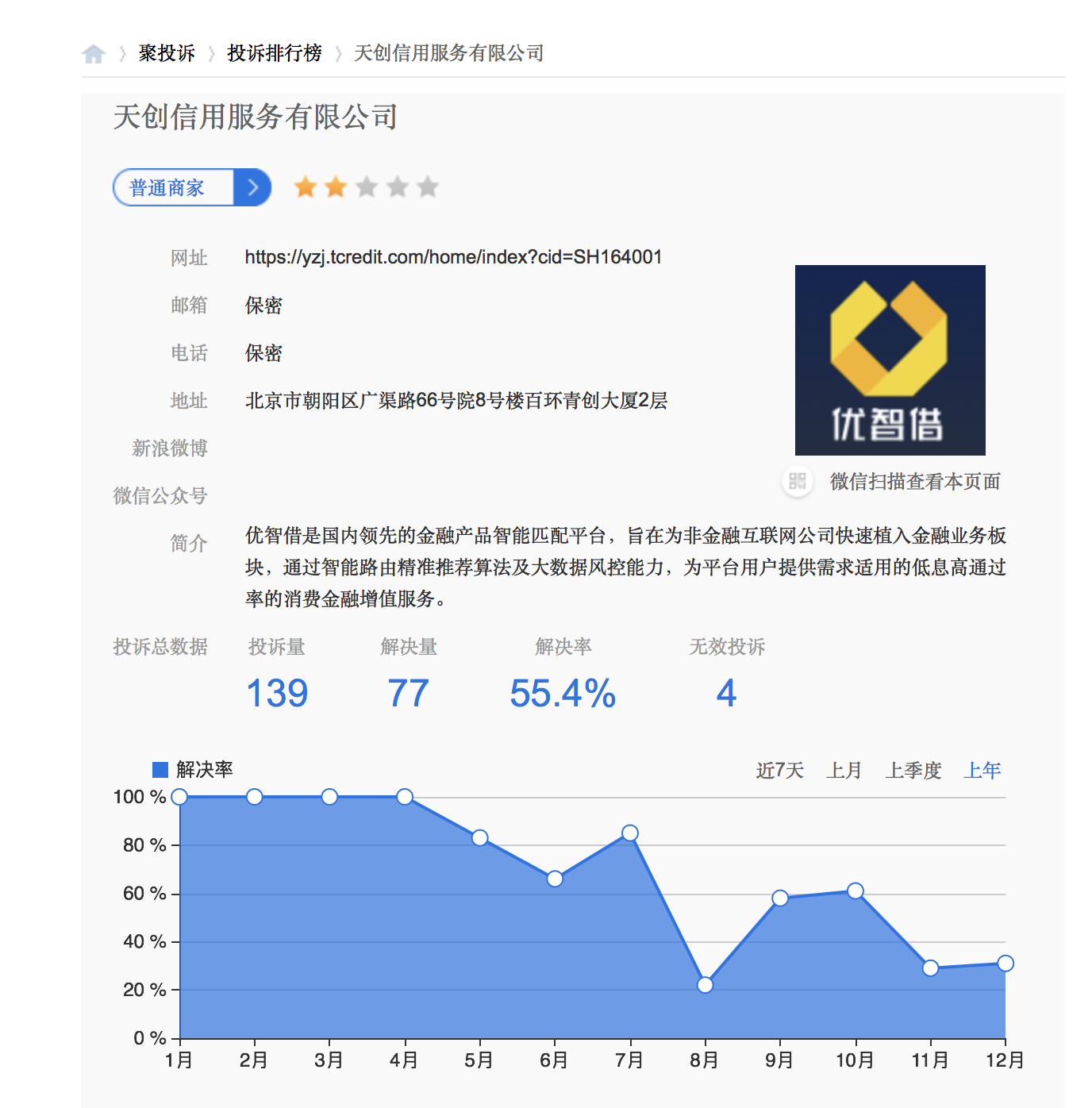Click the home icon in the breadcrumb
1092x1108 pixels.
[x=95, y=52]
